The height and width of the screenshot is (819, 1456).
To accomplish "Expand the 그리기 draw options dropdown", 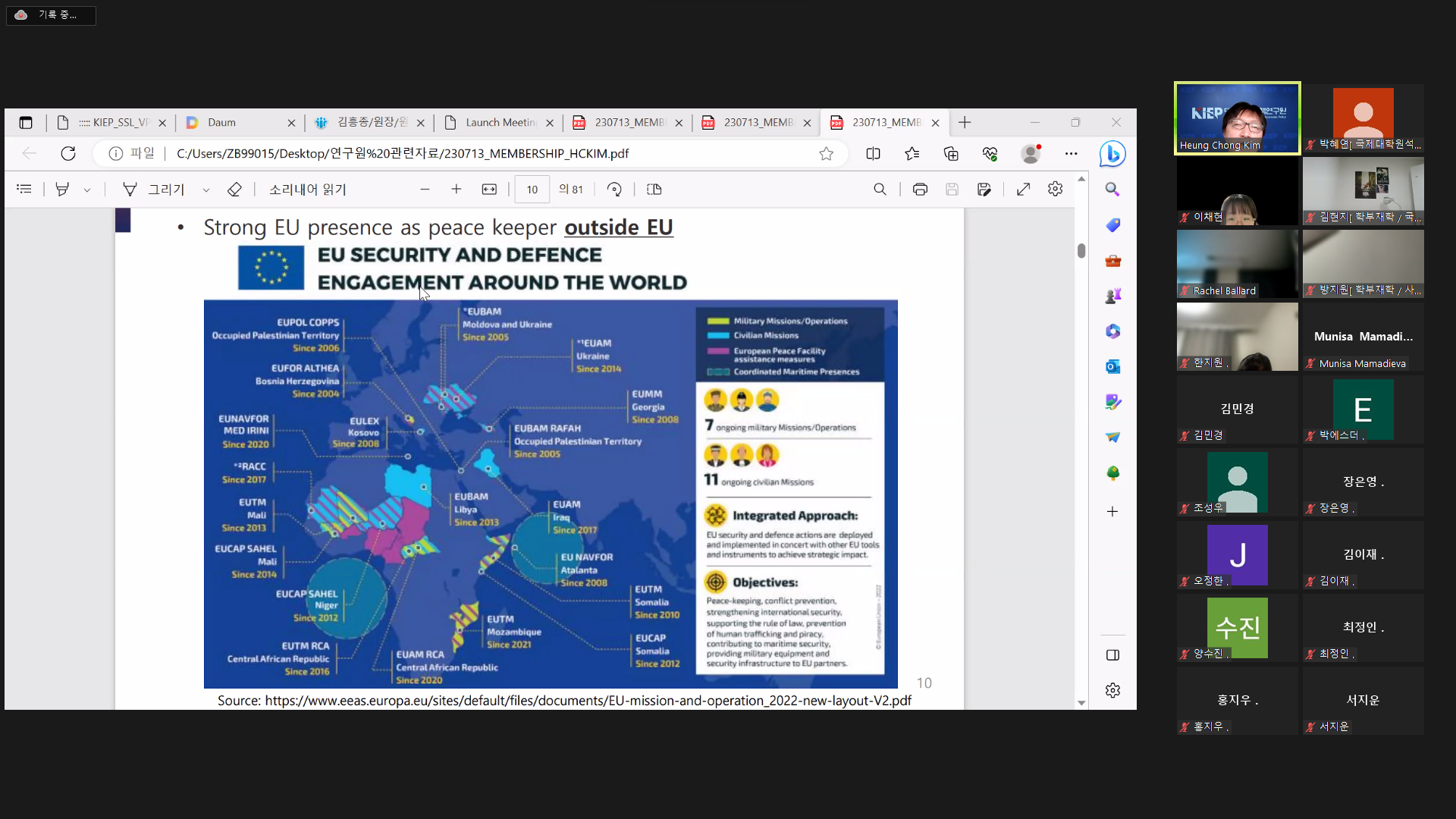I will (206, 190).
